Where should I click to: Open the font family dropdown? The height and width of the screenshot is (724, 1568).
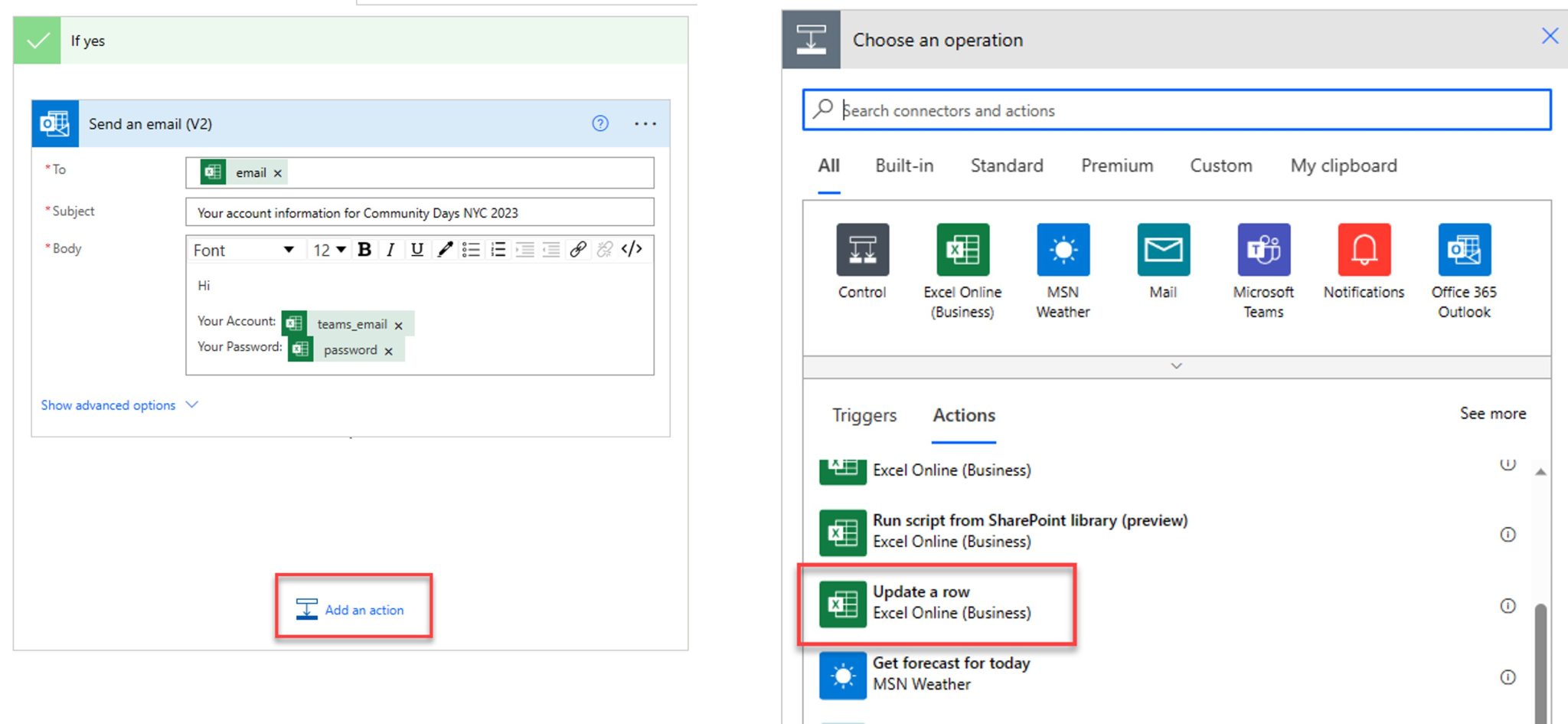point(245,249)
